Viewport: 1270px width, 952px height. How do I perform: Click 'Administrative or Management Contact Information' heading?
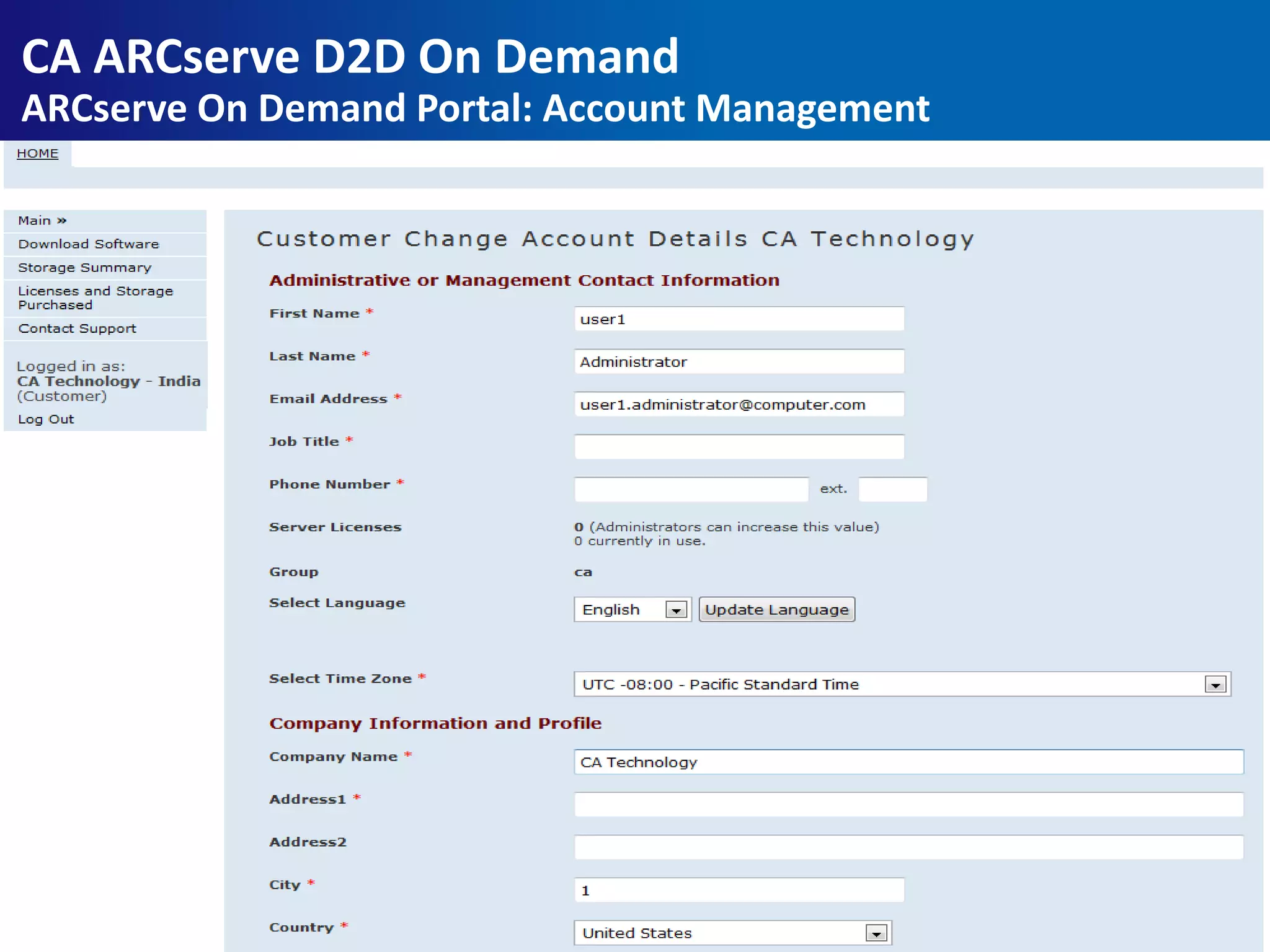pos(524,280)
